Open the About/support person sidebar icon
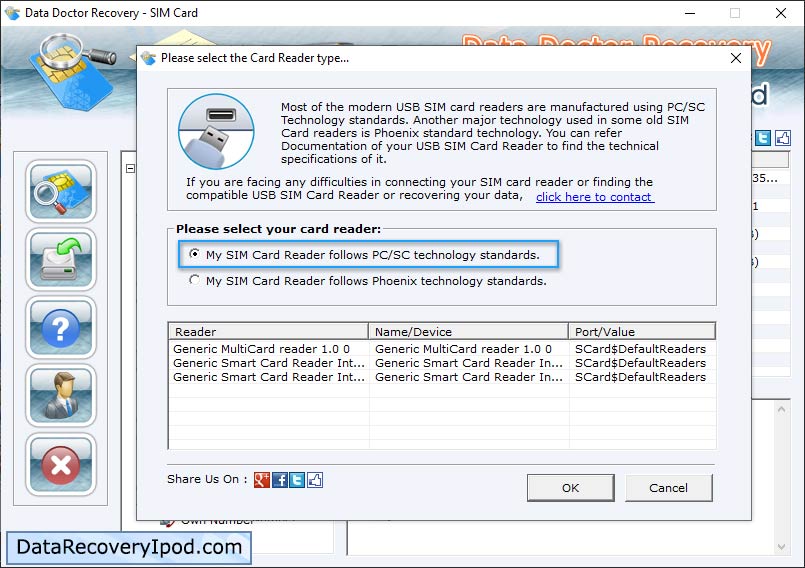Viewport: 805px width, 568px height. 61,396
